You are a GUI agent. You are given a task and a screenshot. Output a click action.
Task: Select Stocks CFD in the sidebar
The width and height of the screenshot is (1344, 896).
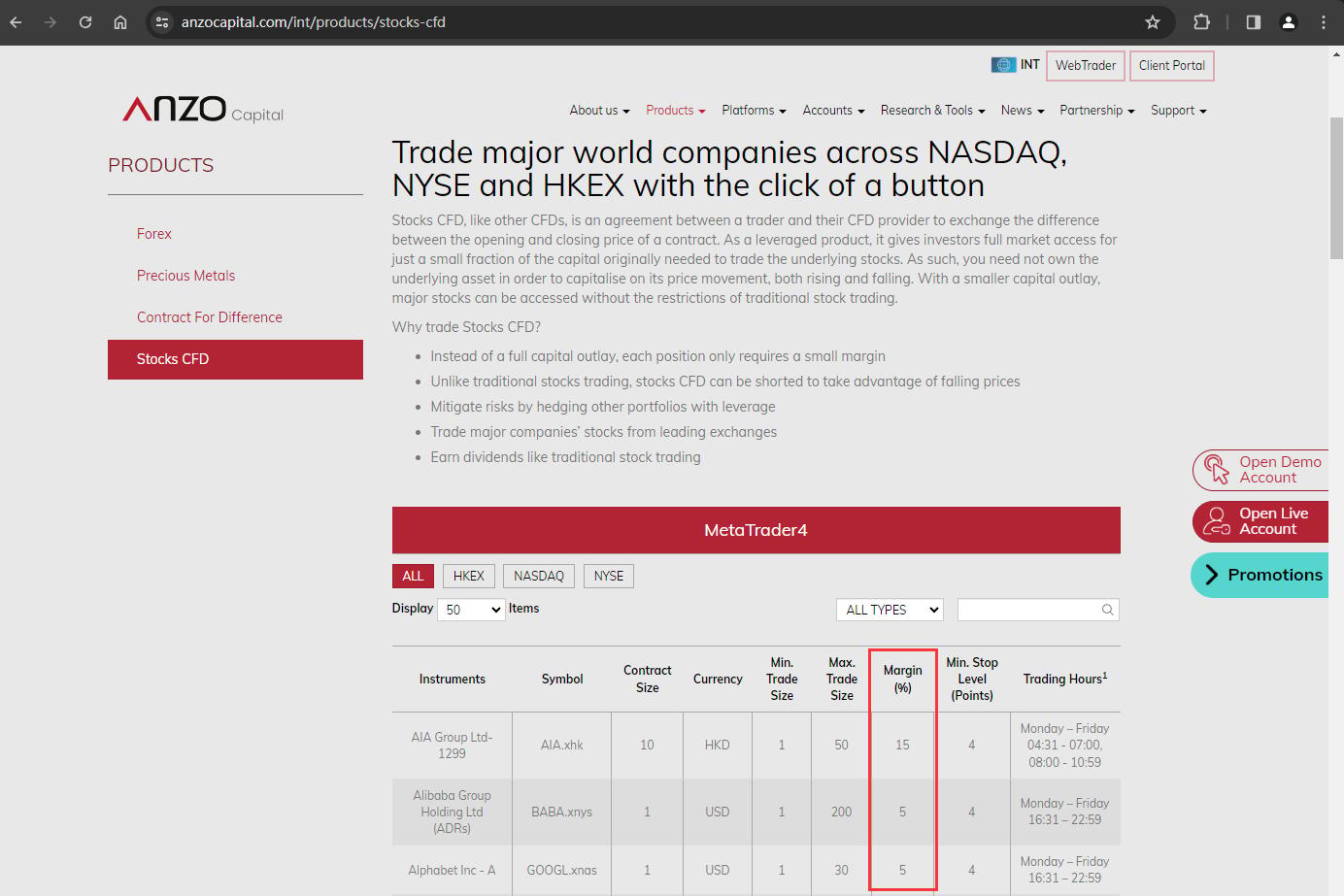click(235, 359)
